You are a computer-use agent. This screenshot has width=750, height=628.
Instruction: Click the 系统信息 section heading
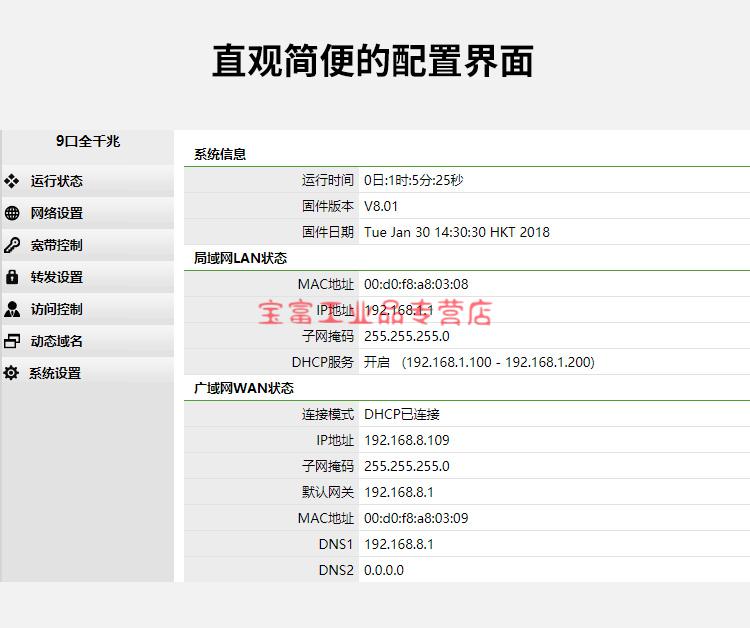[x=220, y=154]
